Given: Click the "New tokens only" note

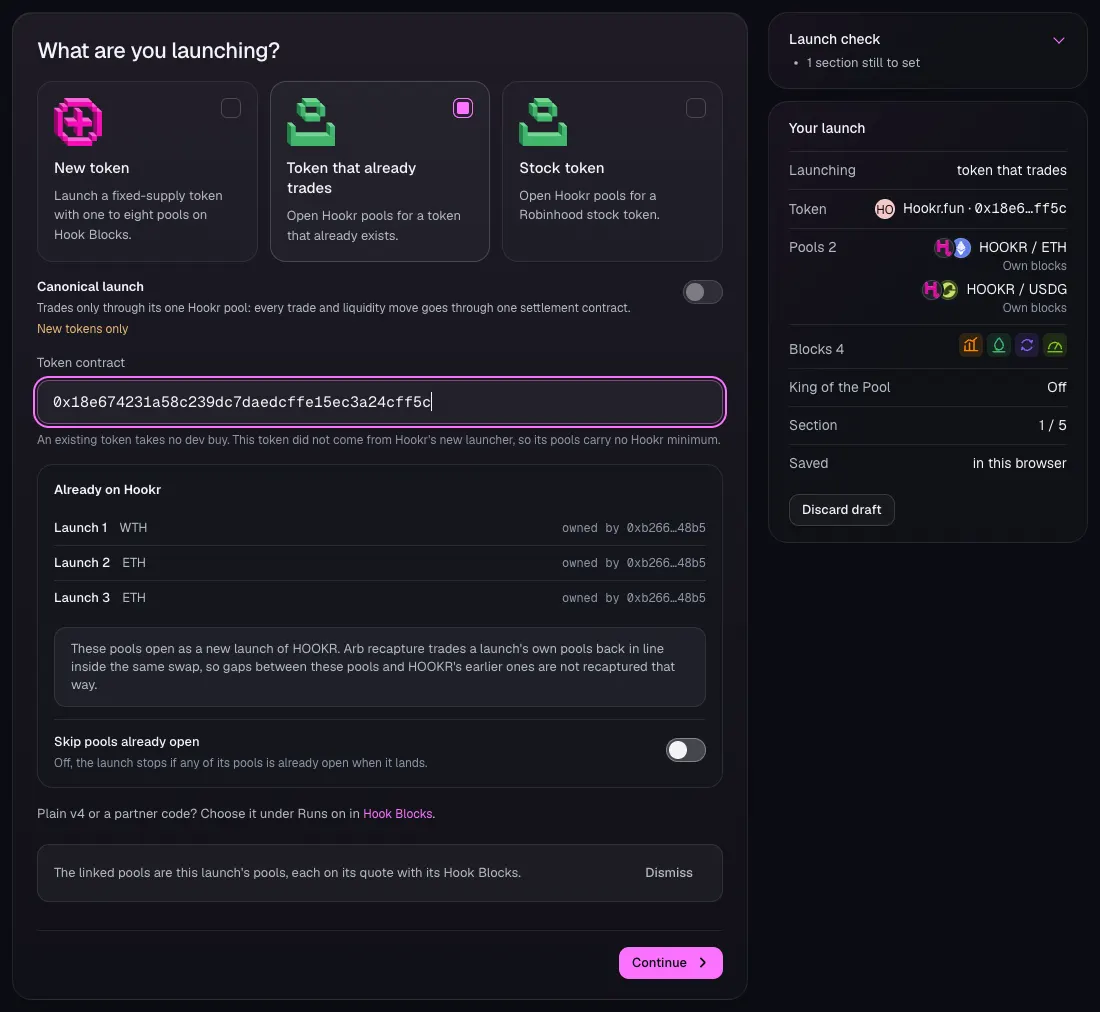Looking at the screenshot, I should tap(83, 329).
